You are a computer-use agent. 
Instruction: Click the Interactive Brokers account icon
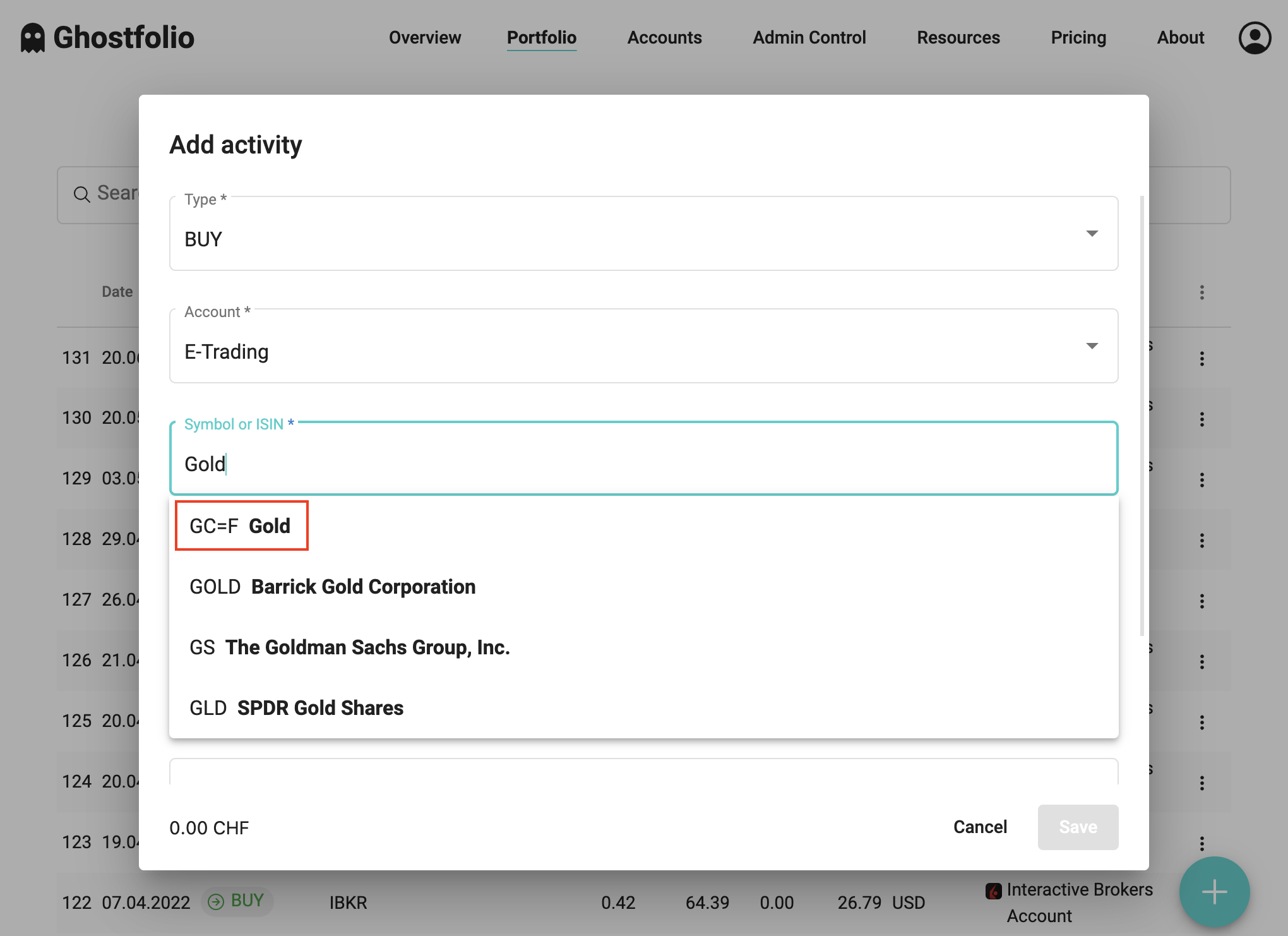point(993,891)
